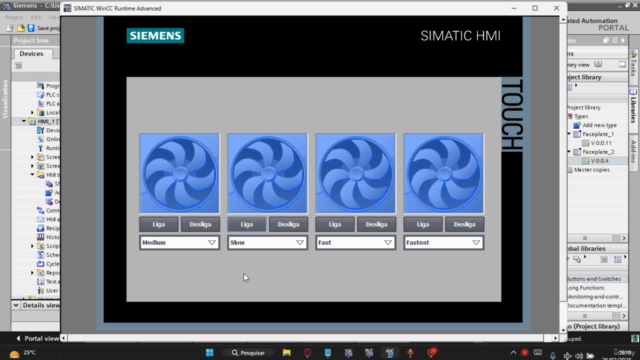
Task: Open the Fast speed dropdown
Action: click(x=356, y=242)
